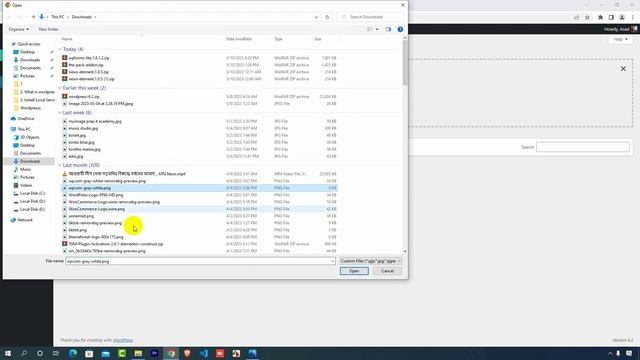Open the WordPress Help dropdown tab
This screenshot has width=640, height=360.
[620, 39]
